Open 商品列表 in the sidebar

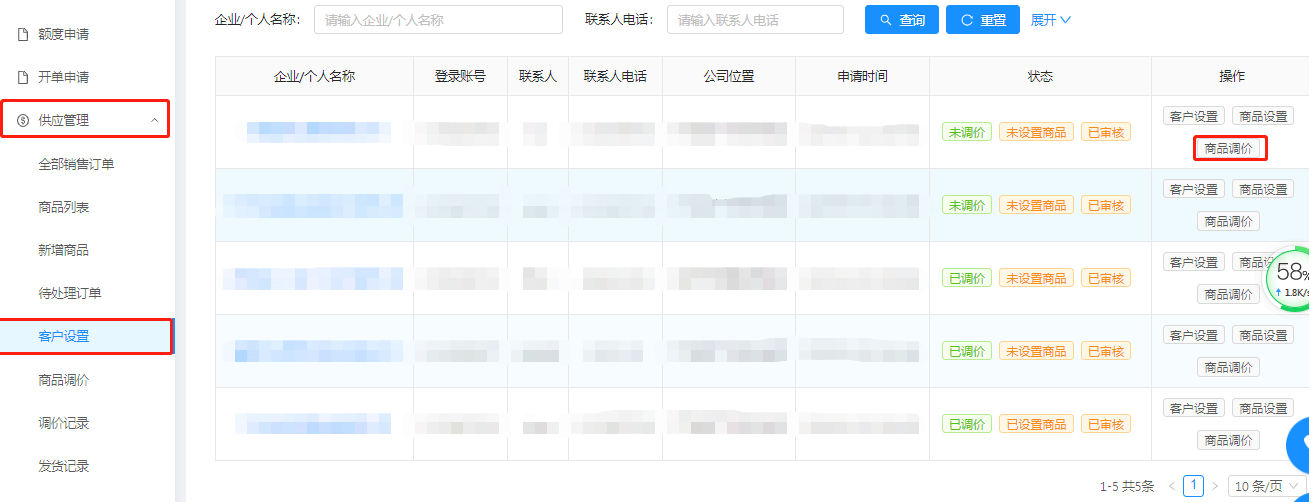[64, 207]
